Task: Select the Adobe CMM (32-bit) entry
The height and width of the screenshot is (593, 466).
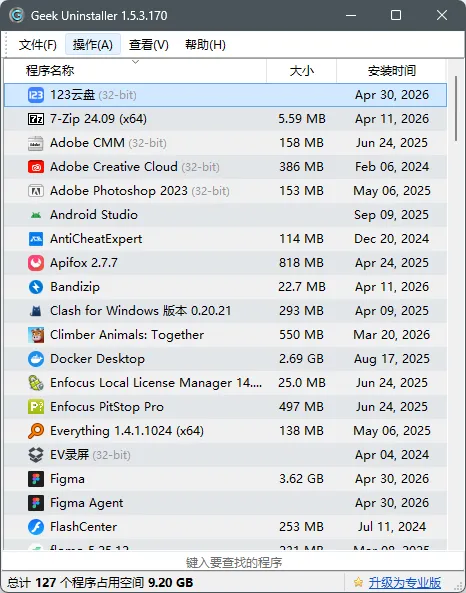Action: click(225, 143)
